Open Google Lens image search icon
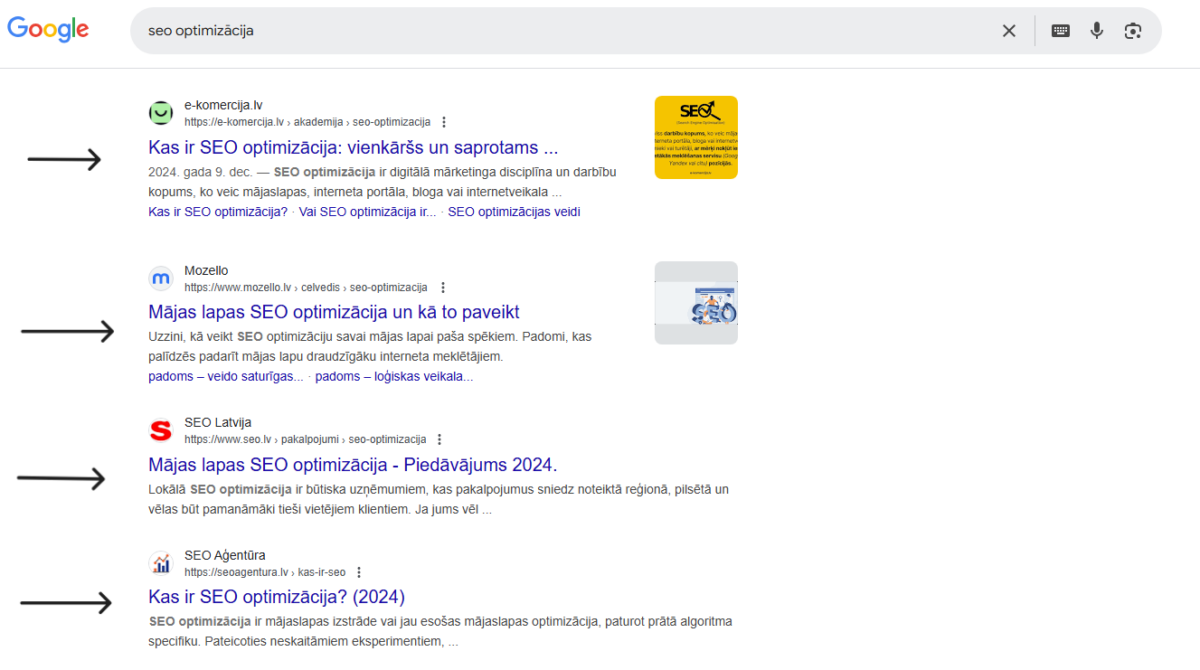The image size is (1200, 670). [x=1132, y=31]
